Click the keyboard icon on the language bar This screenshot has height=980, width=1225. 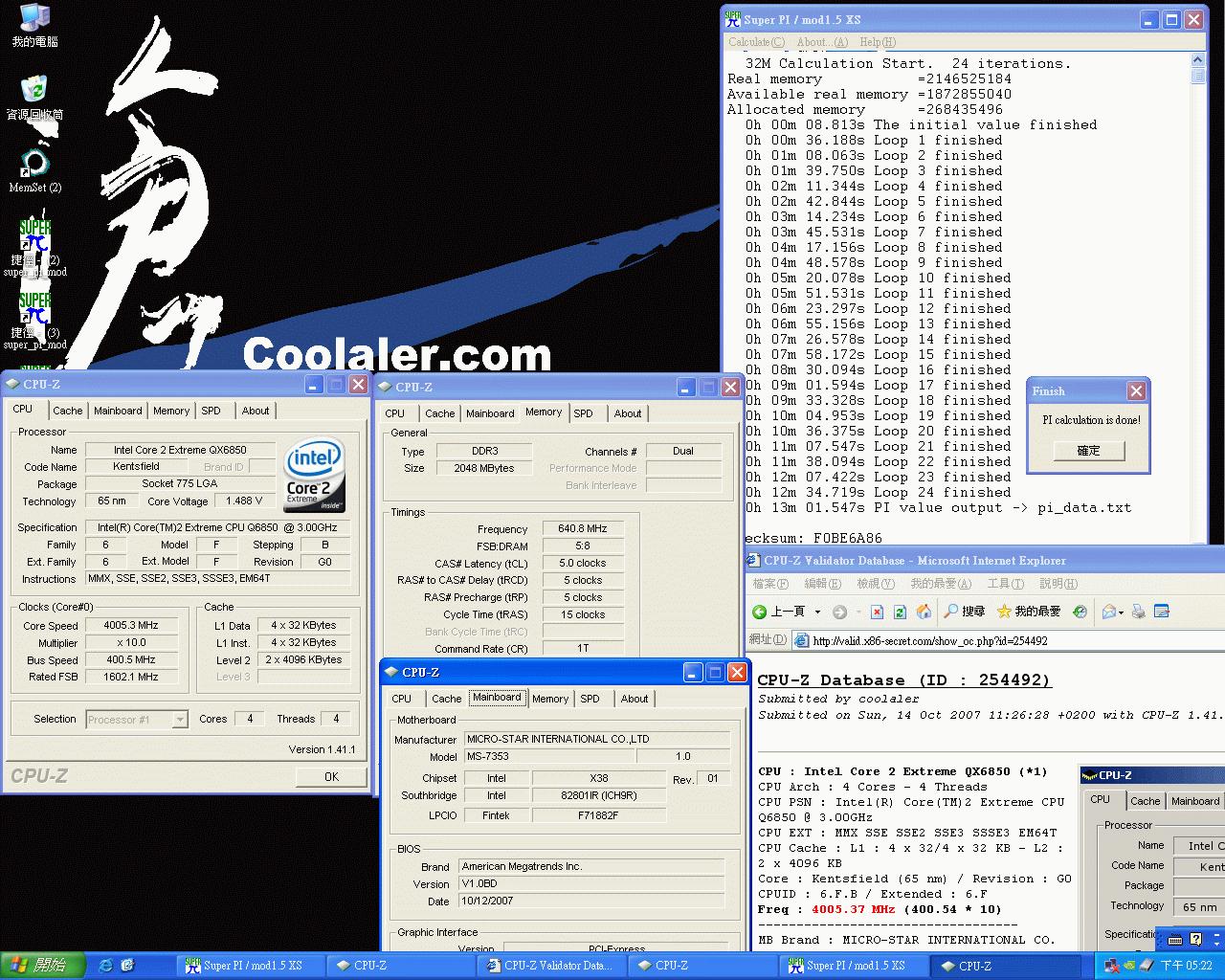click(x=1175, y=939)
